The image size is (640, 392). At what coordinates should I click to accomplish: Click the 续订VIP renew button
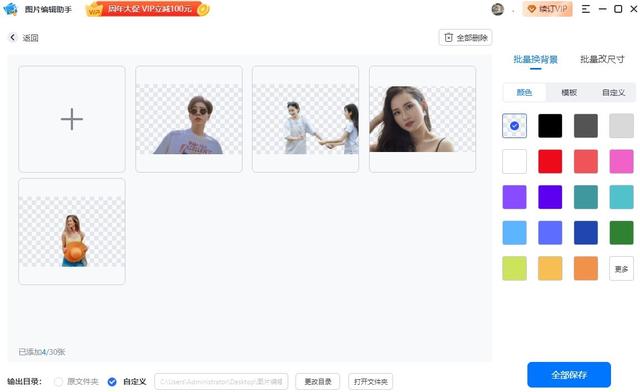[548, 9]
